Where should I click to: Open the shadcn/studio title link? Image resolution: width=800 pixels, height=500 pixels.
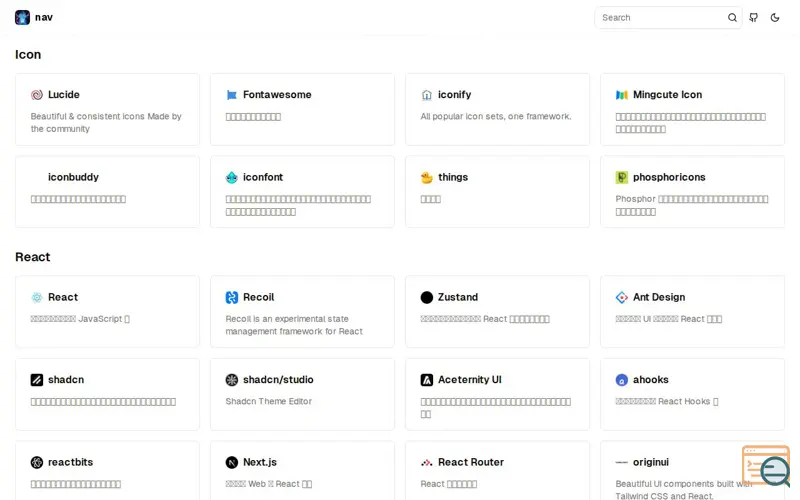[x=278, y=380]
